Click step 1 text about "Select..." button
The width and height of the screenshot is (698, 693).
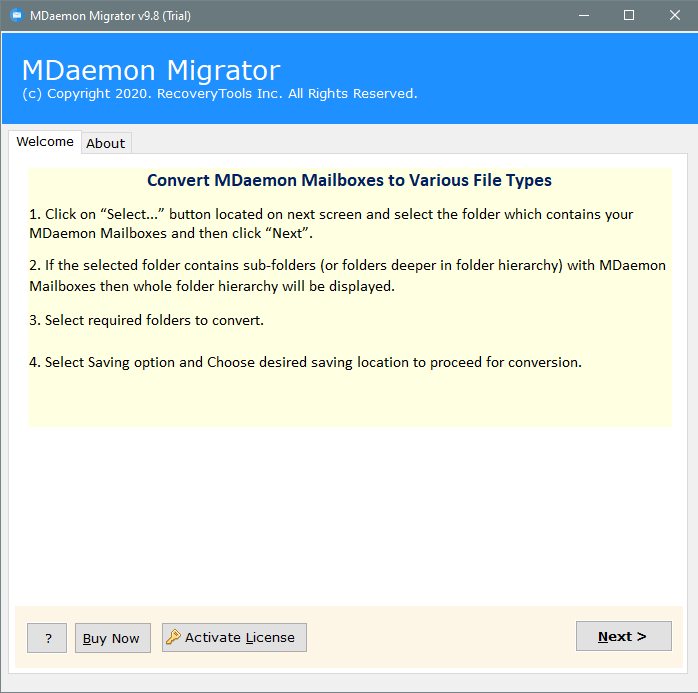[x=331, y=223]
